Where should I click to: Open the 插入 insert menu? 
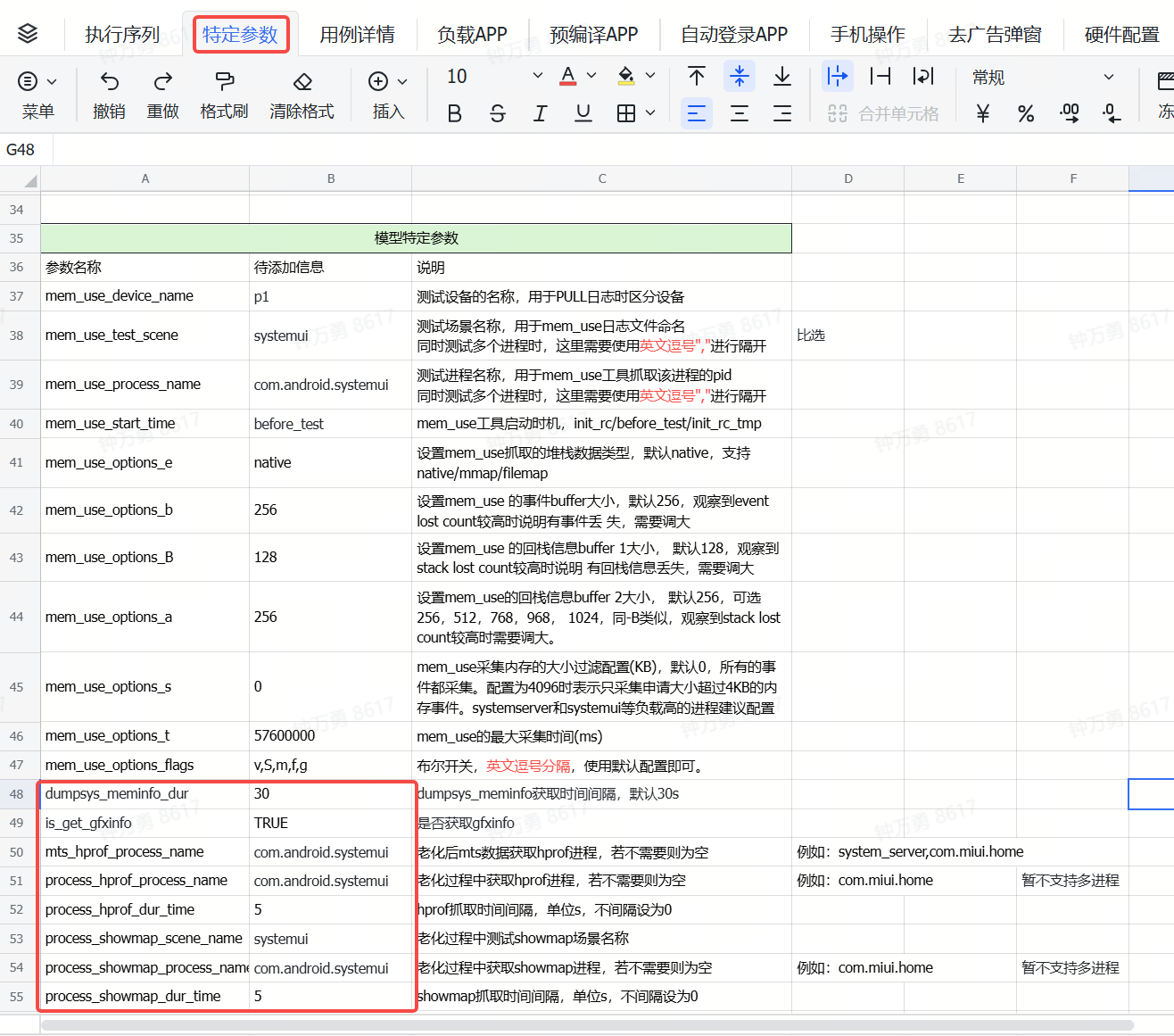[x=388, y=95]
